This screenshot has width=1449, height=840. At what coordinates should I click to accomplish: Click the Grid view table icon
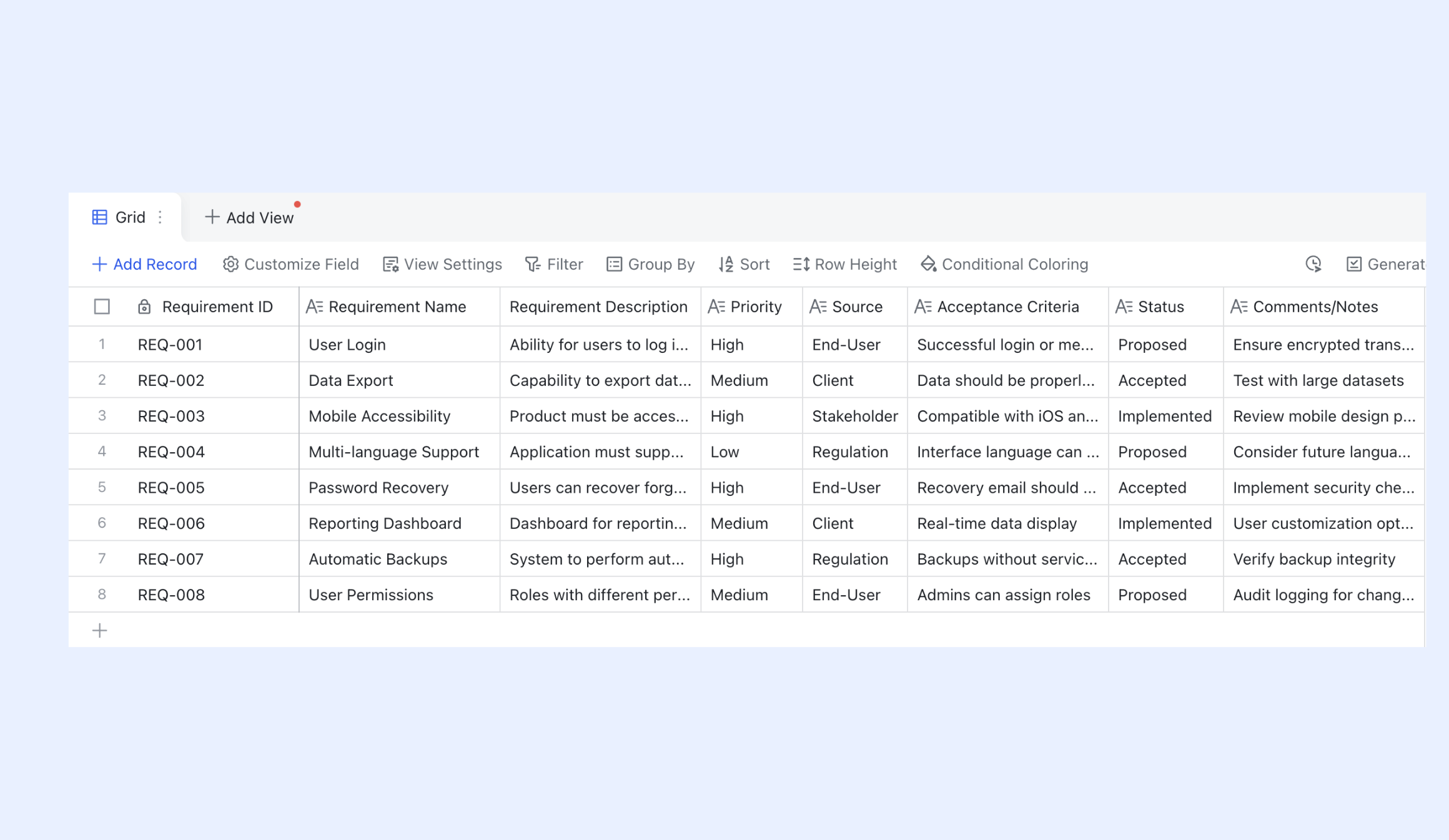100,217
